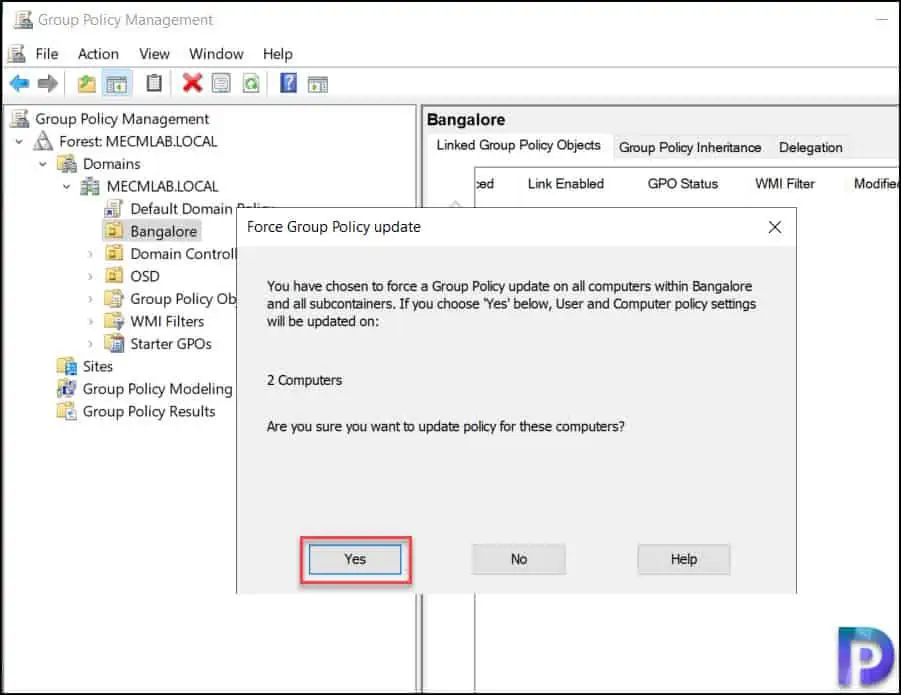Select Sites label in the tree

(x=98, y=366)
